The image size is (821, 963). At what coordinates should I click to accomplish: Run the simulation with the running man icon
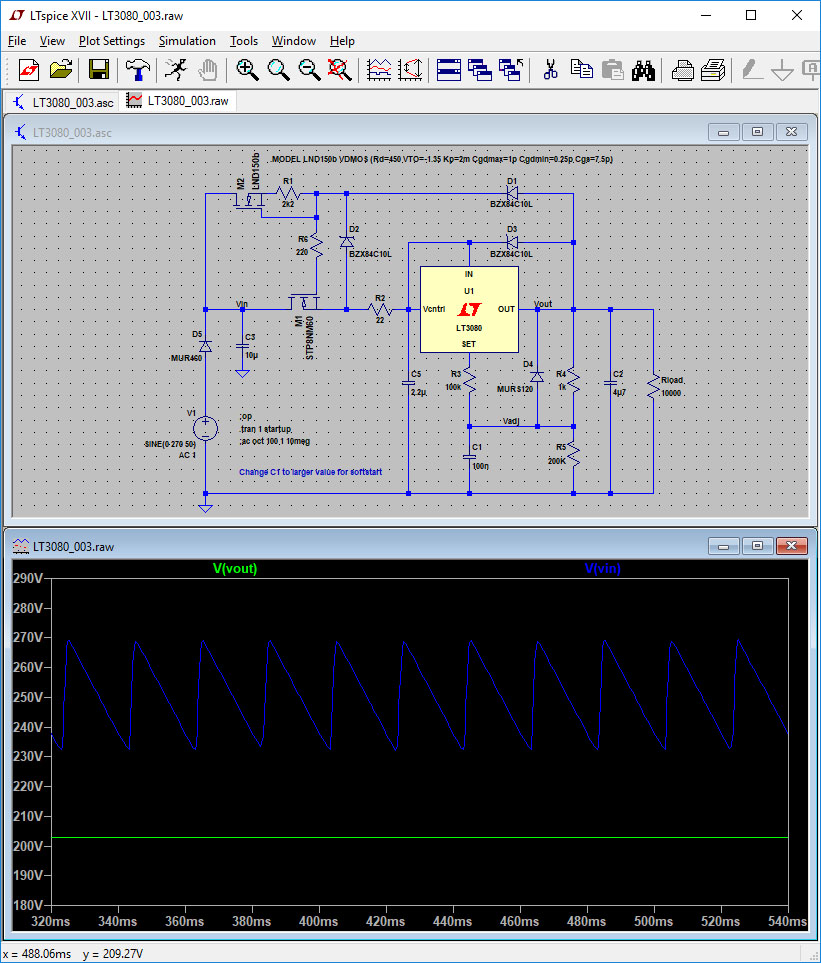[x=176, y=70]
